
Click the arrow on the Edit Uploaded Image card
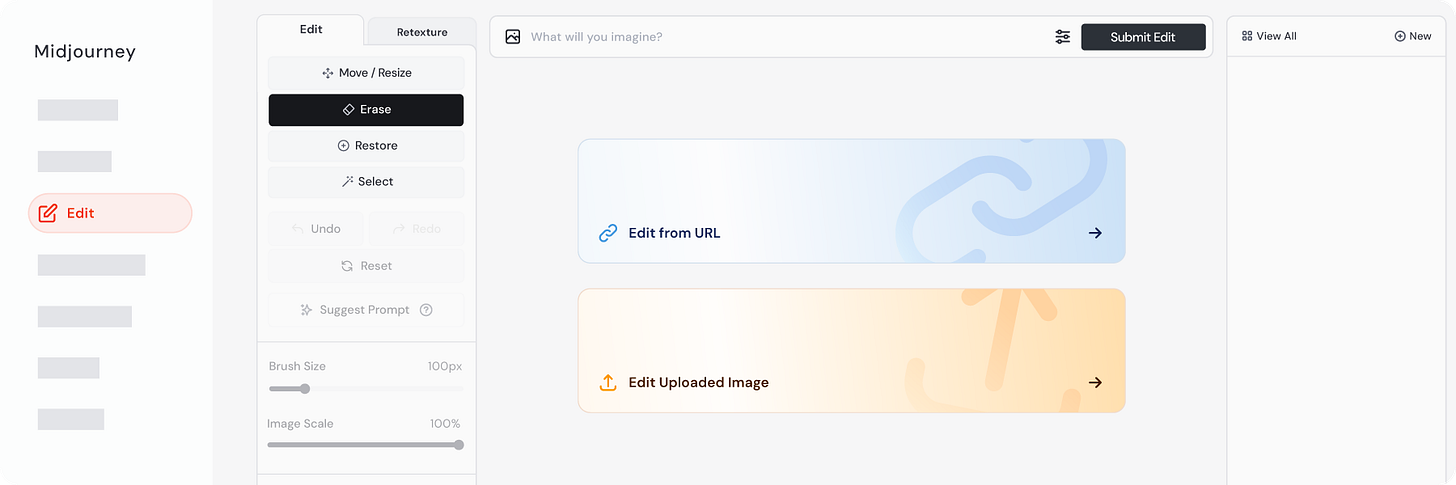pyautogui.click(x=1095, y=382)
